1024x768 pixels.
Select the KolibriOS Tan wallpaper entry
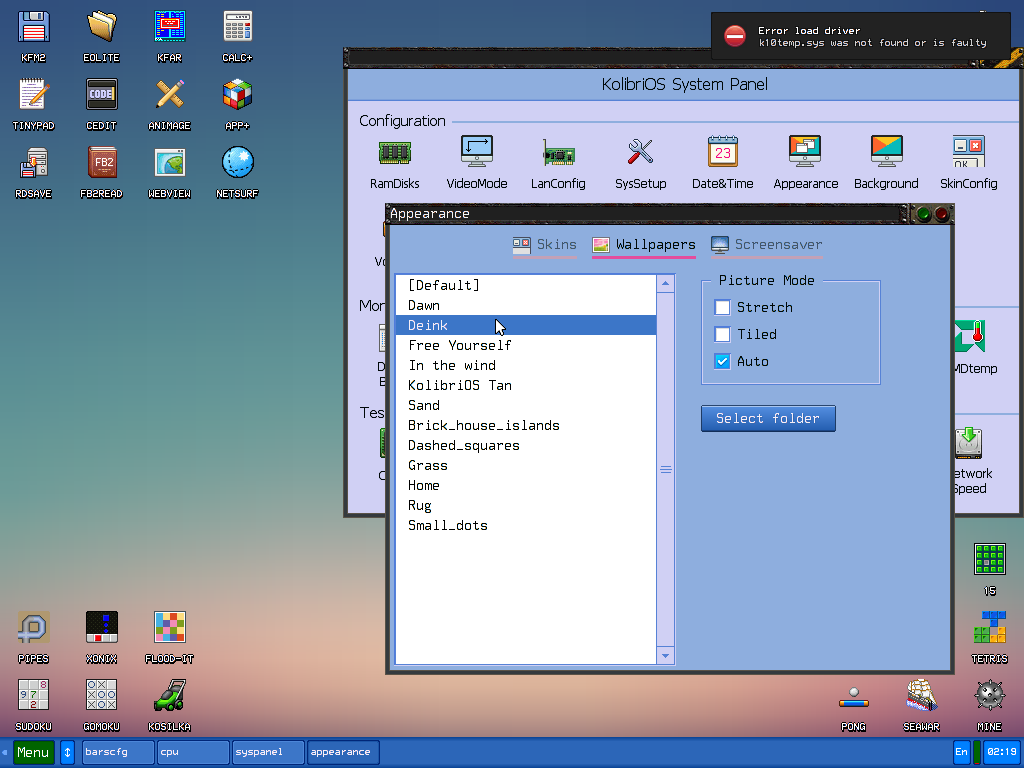coord(460,385)
